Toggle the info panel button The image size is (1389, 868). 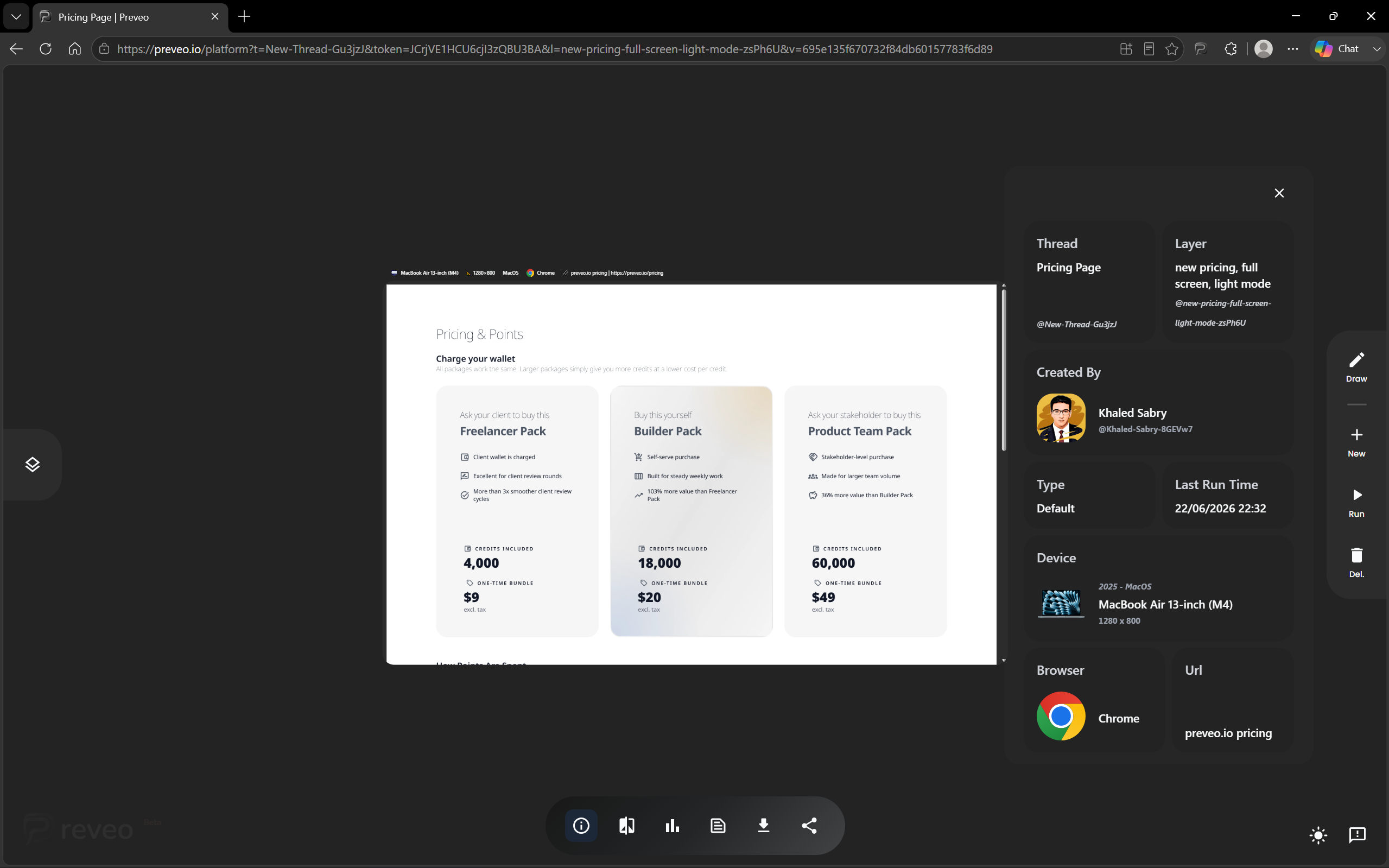(581, 826)
